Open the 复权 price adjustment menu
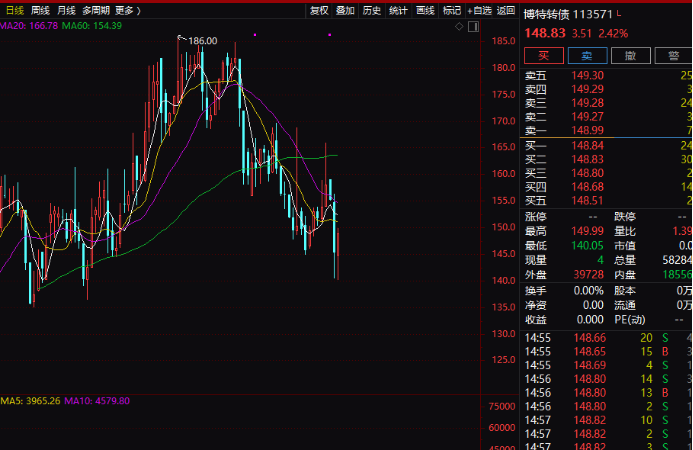 pos(319,10)
